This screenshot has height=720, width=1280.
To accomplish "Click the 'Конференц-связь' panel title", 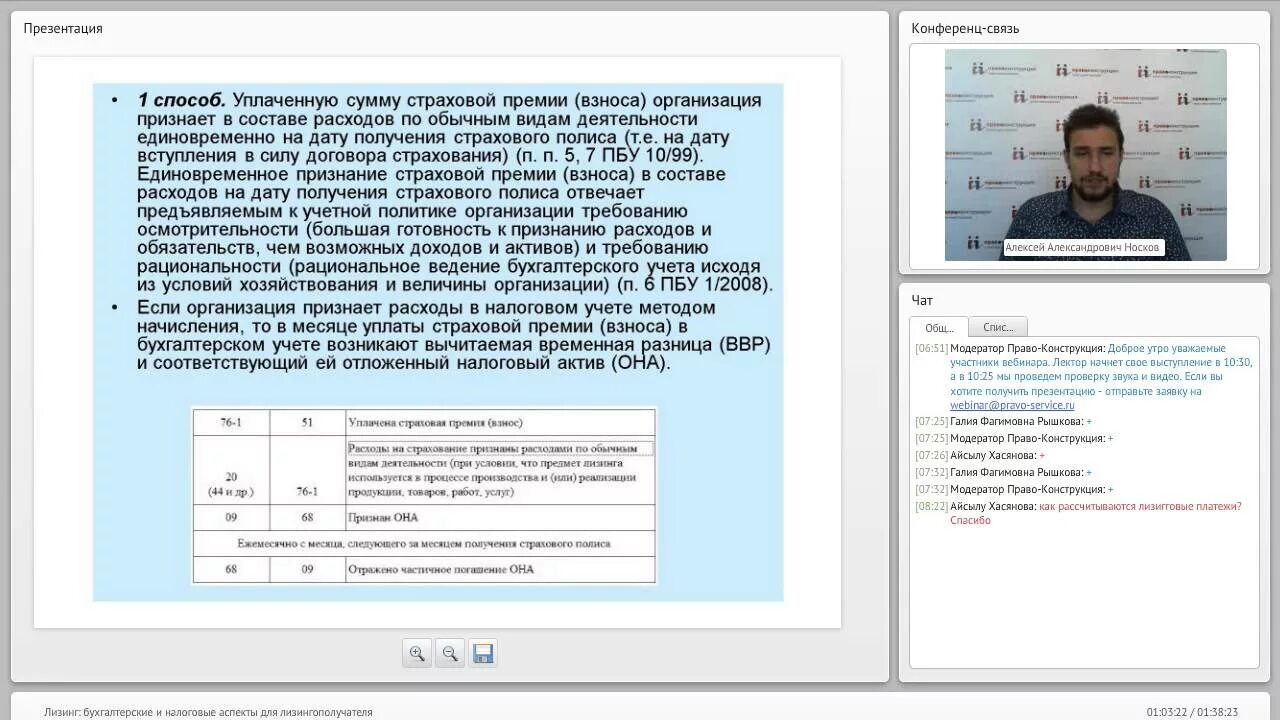I will pyautogui.click(x=965, y=28).
